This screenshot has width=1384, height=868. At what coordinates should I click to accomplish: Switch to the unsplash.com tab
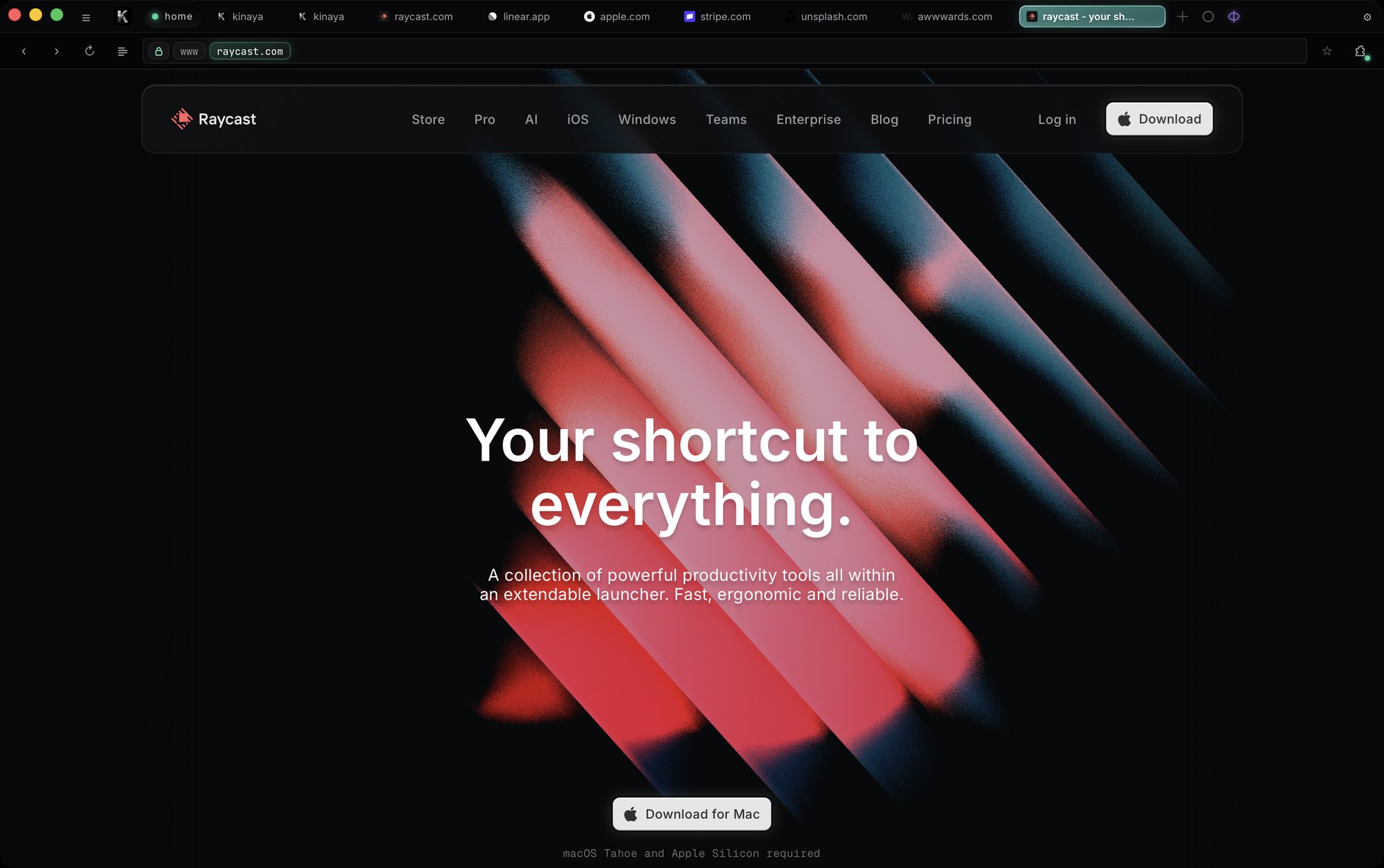pos(826,17)
